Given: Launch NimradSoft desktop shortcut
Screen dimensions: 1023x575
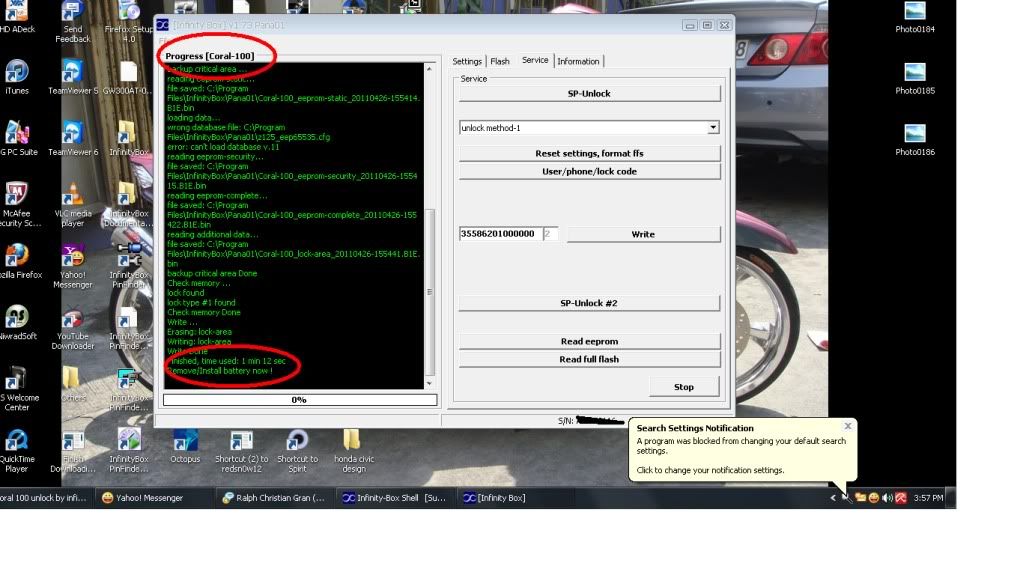Looking at the screenshot, I should (18, 322).
